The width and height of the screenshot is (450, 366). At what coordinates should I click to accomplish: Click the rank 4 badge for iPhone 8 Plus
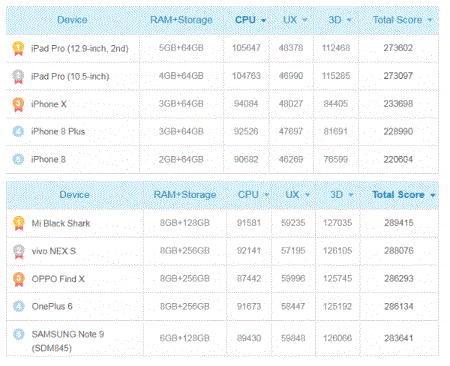tap(18, 131)
